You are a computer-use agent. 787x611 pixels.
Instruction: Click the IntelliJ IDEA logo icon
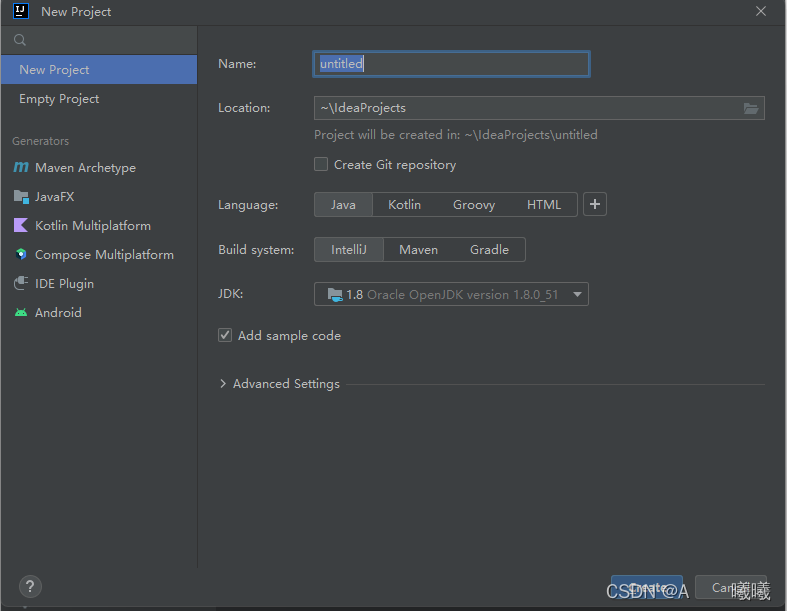[21, 11]
